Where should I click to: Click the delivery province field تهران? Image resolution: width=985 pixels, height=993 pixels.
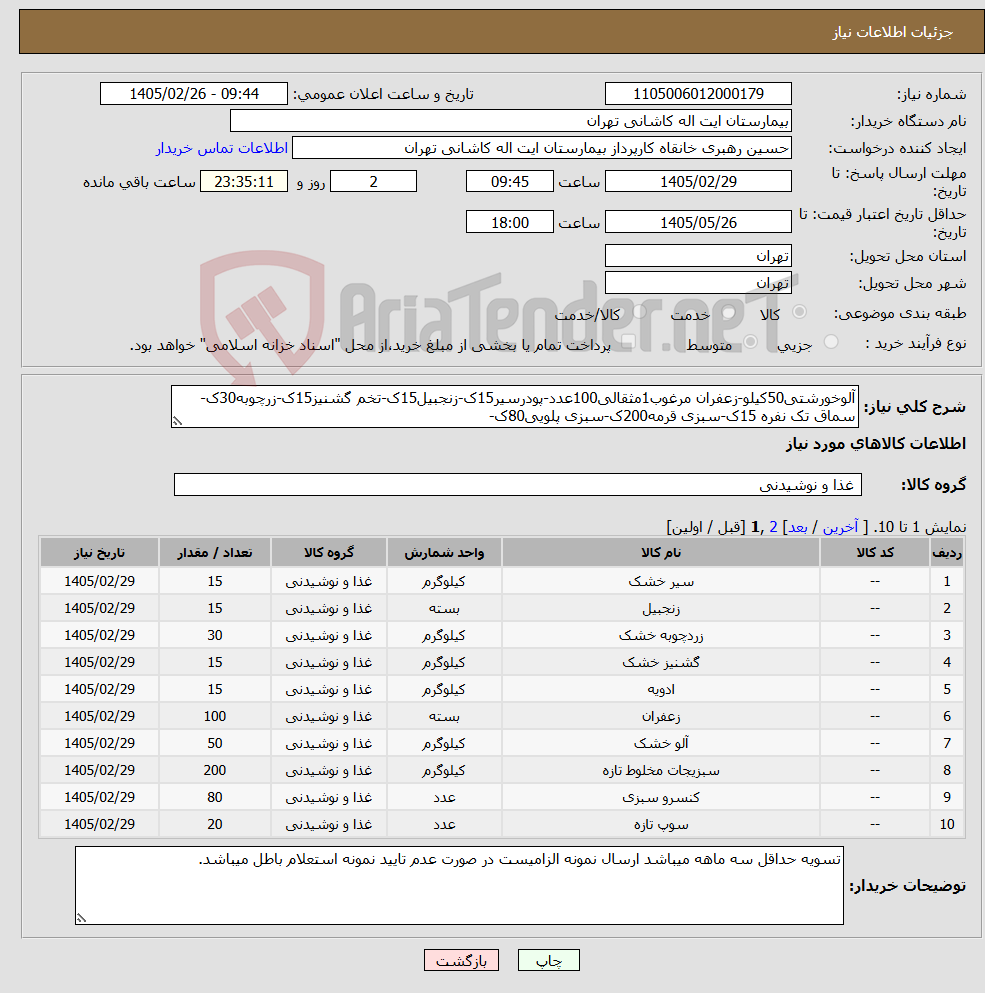click(698, 256)
